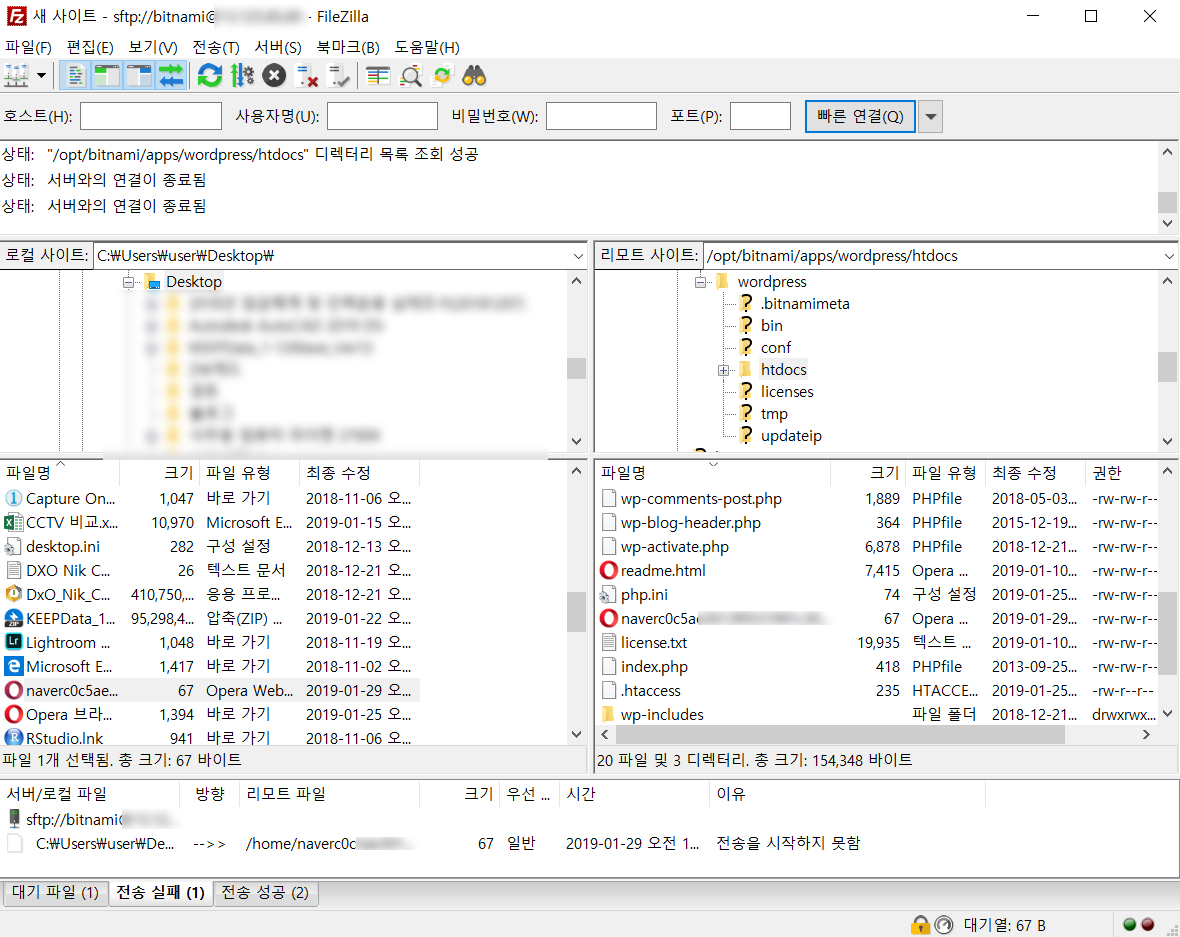This screenshot has width=1180, height=937.
Task: Select the .bitnamimeta remote folder
Action: 804,304
